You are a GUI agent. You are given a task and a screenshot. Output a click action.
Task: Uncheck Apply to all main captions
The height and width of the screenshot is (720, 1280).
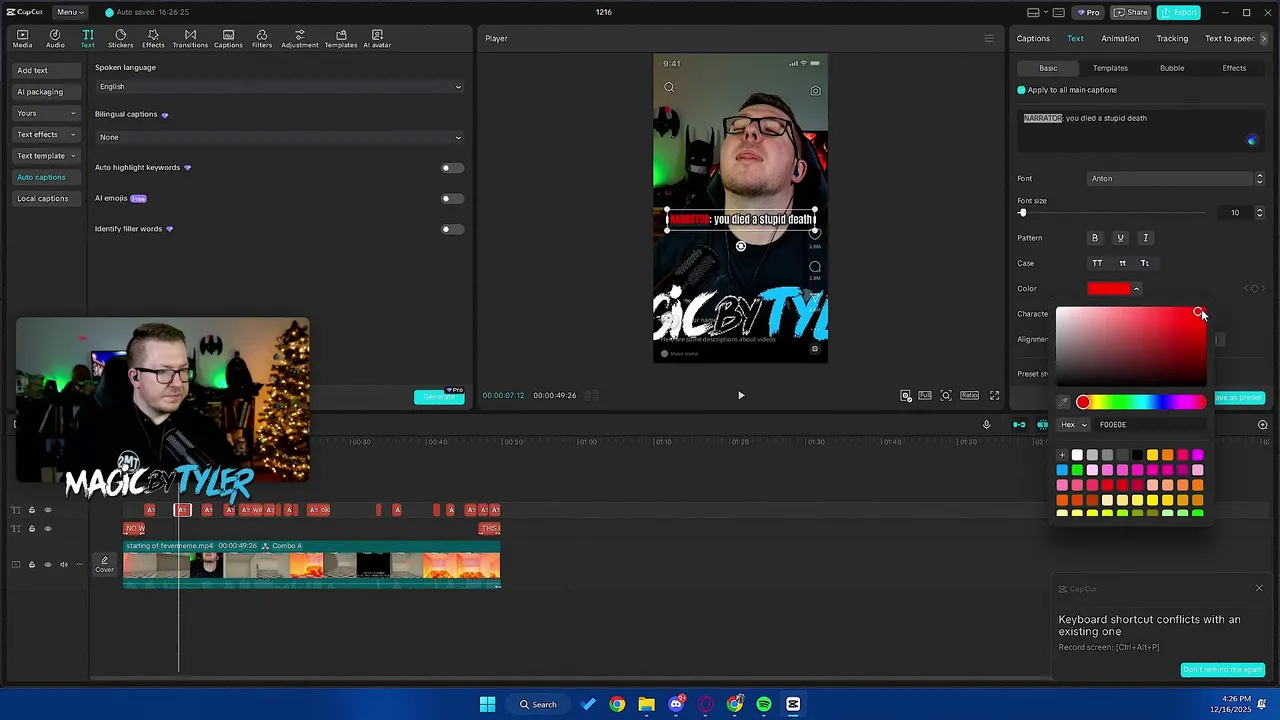1021,90
